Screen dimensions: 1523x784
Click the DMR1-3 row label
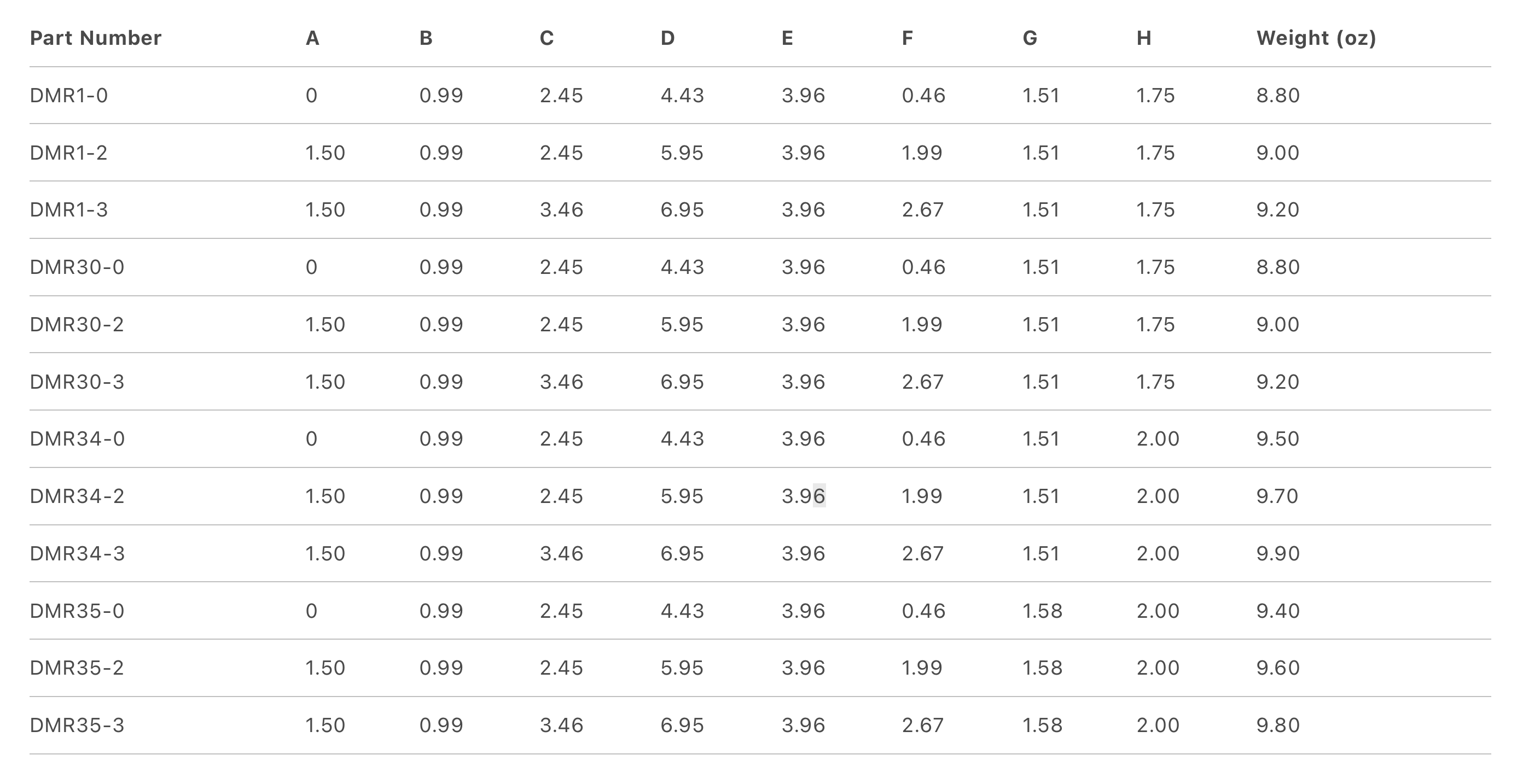68,210
